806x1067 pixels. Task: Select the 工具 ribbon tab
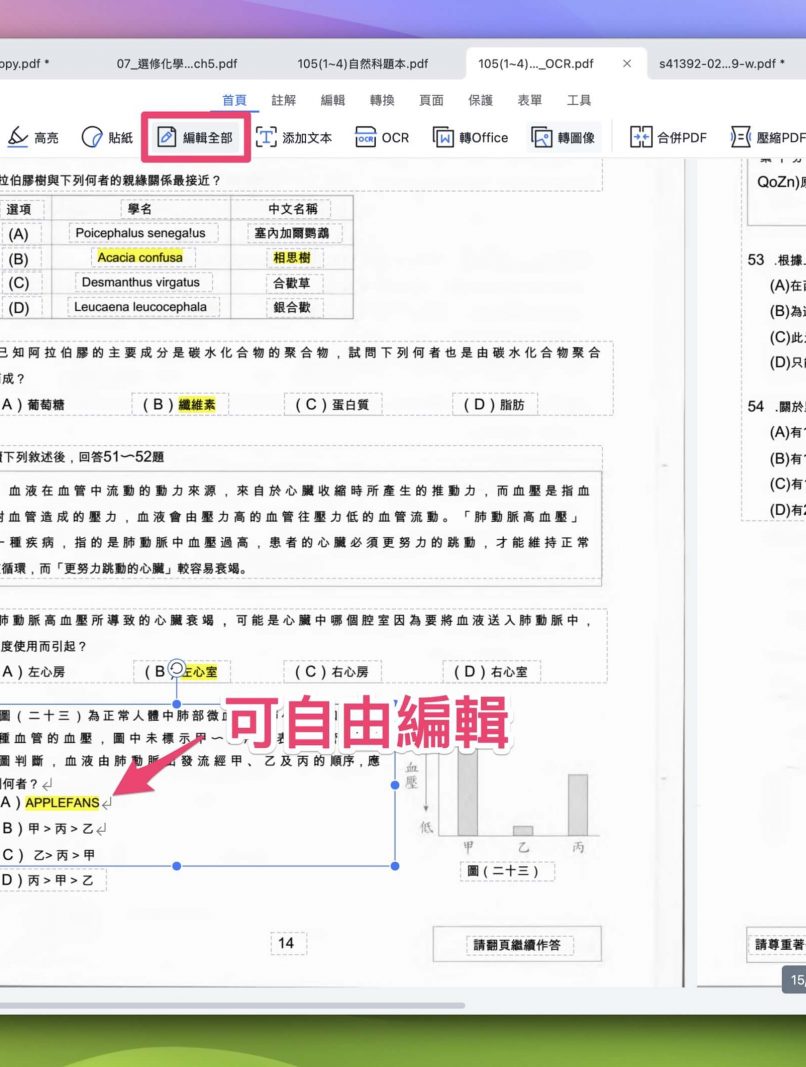point(579,100)
